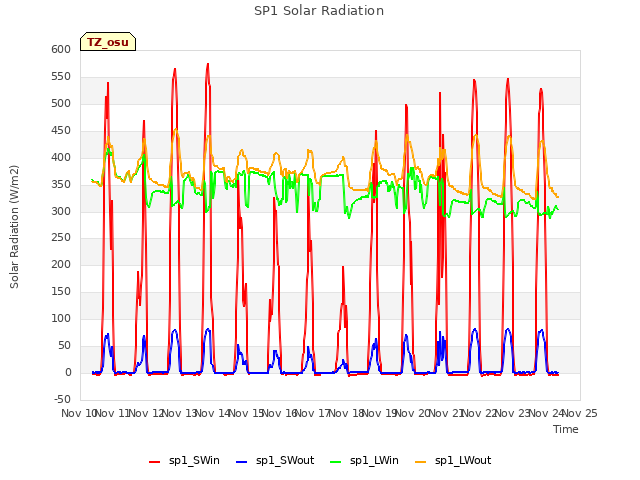Click the 300 y-axis tick label
This screenshot has width=640, height=480.
click(x=61, y=211)
